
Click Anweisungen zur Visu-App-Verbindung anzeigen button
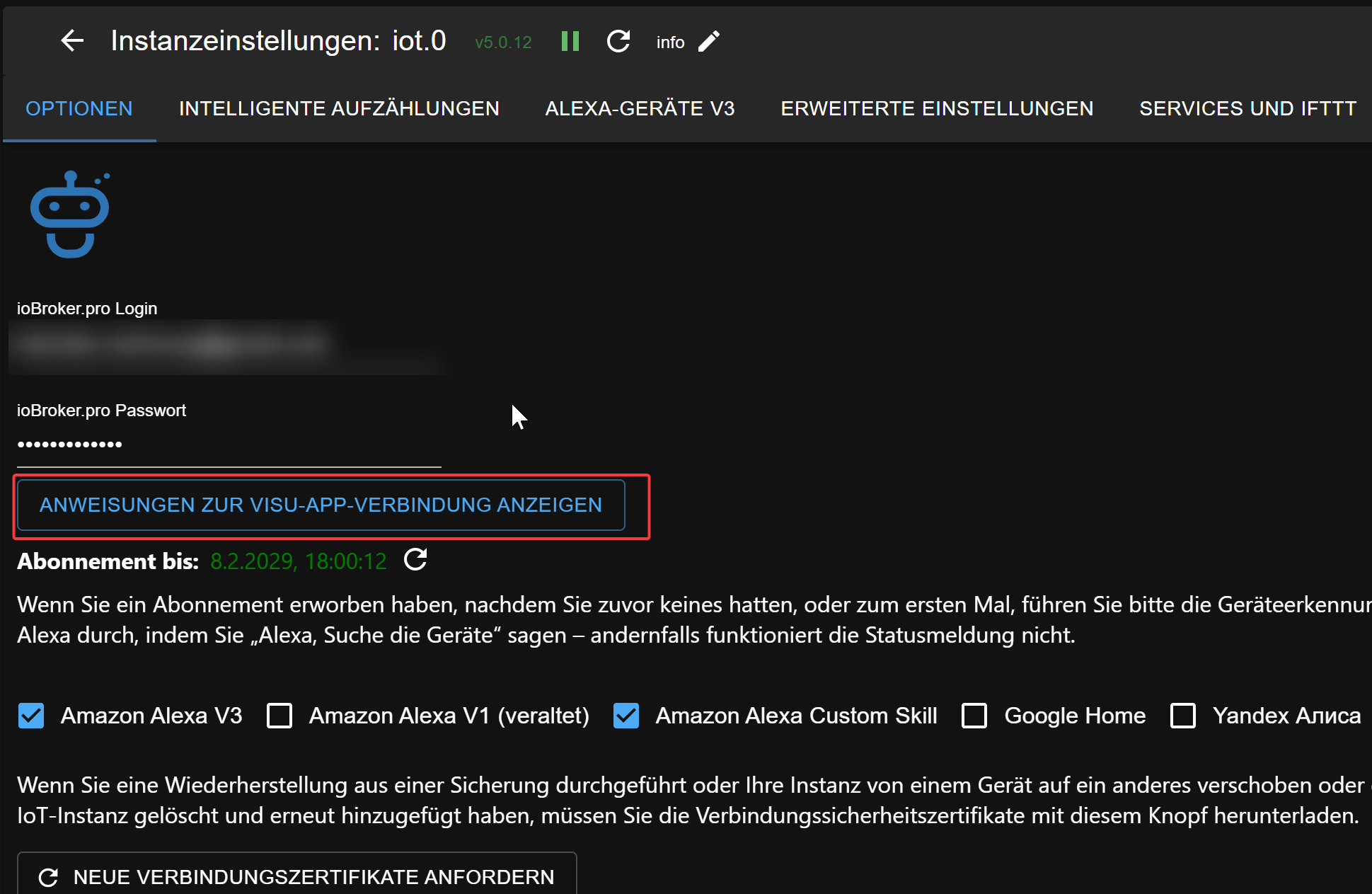[x=321, y=505]
